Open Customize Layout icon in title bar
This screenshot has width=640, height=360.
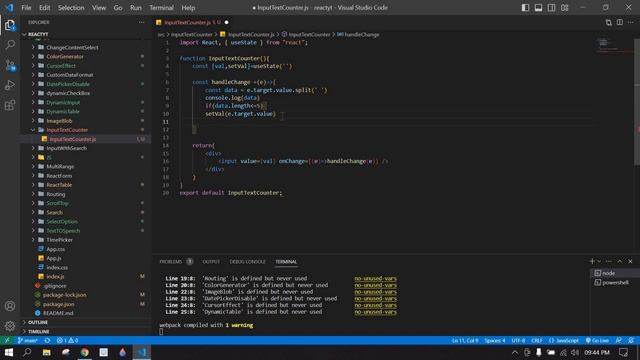(564, 8)
